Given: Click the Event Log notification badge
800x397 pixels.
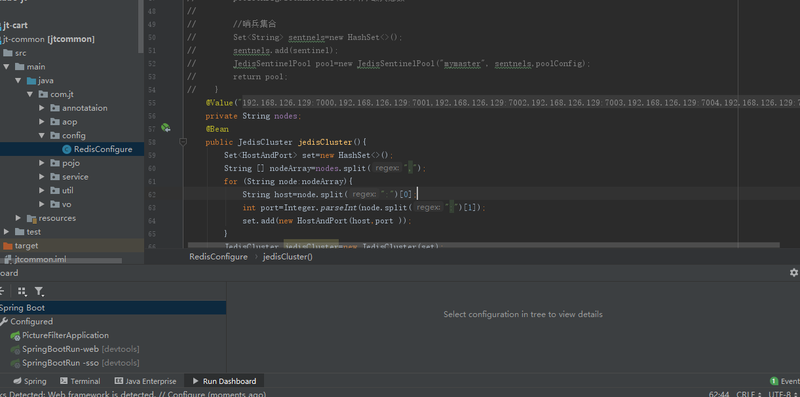Looking at the screenshot, I should point(774,381).
